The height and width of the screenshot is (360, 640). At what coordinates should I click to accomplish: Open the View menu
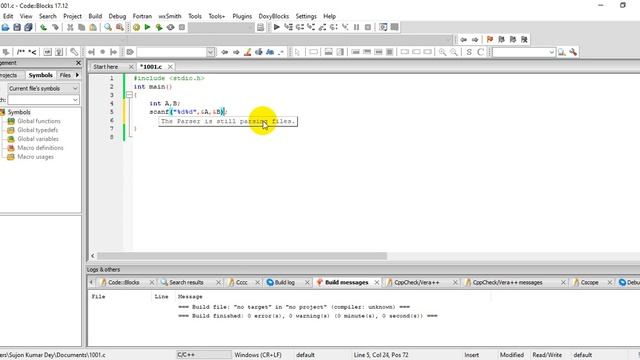[26, 16]
